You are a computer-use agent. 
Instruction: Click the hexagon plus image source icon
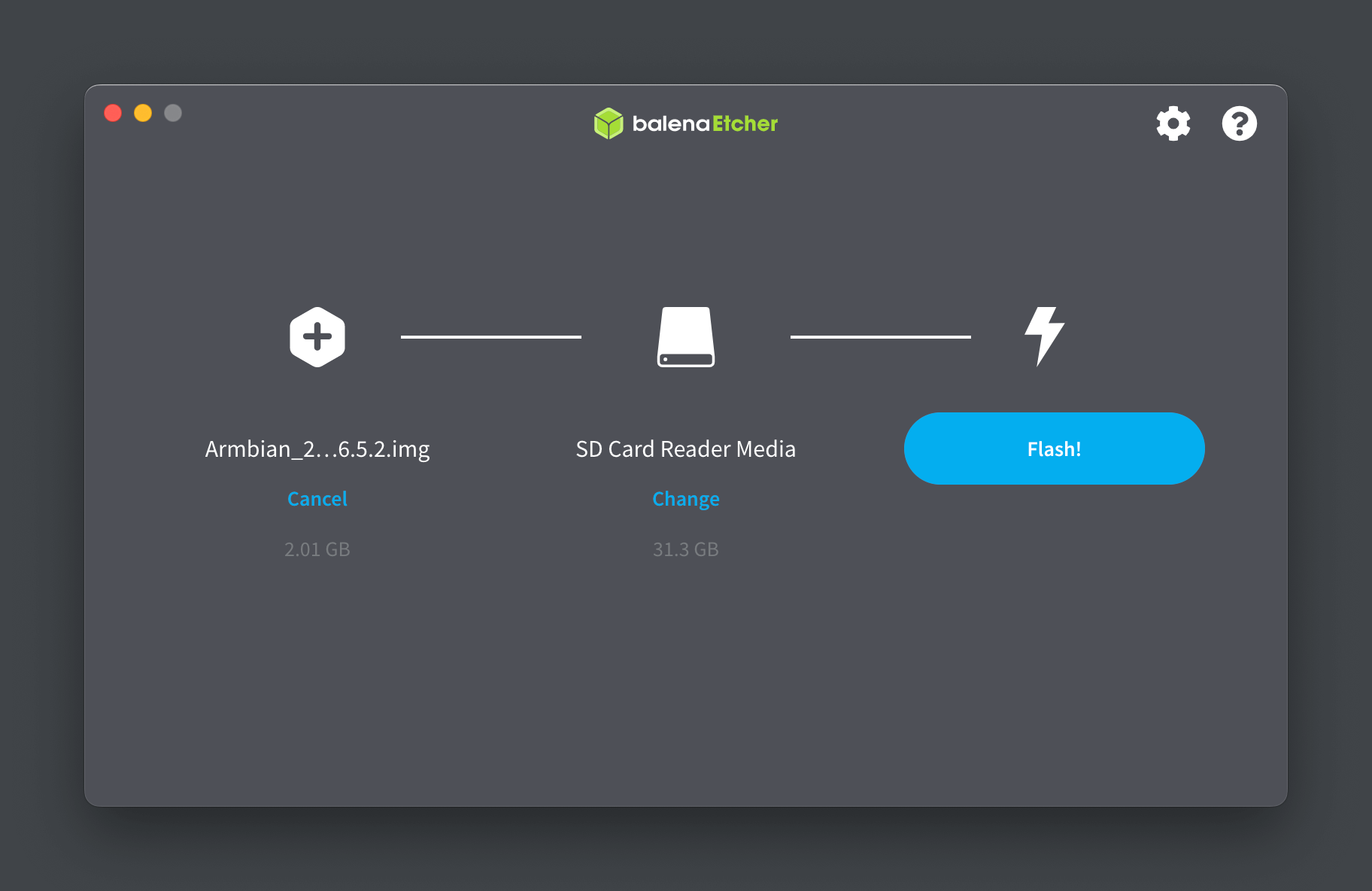[x=317, y=337]
